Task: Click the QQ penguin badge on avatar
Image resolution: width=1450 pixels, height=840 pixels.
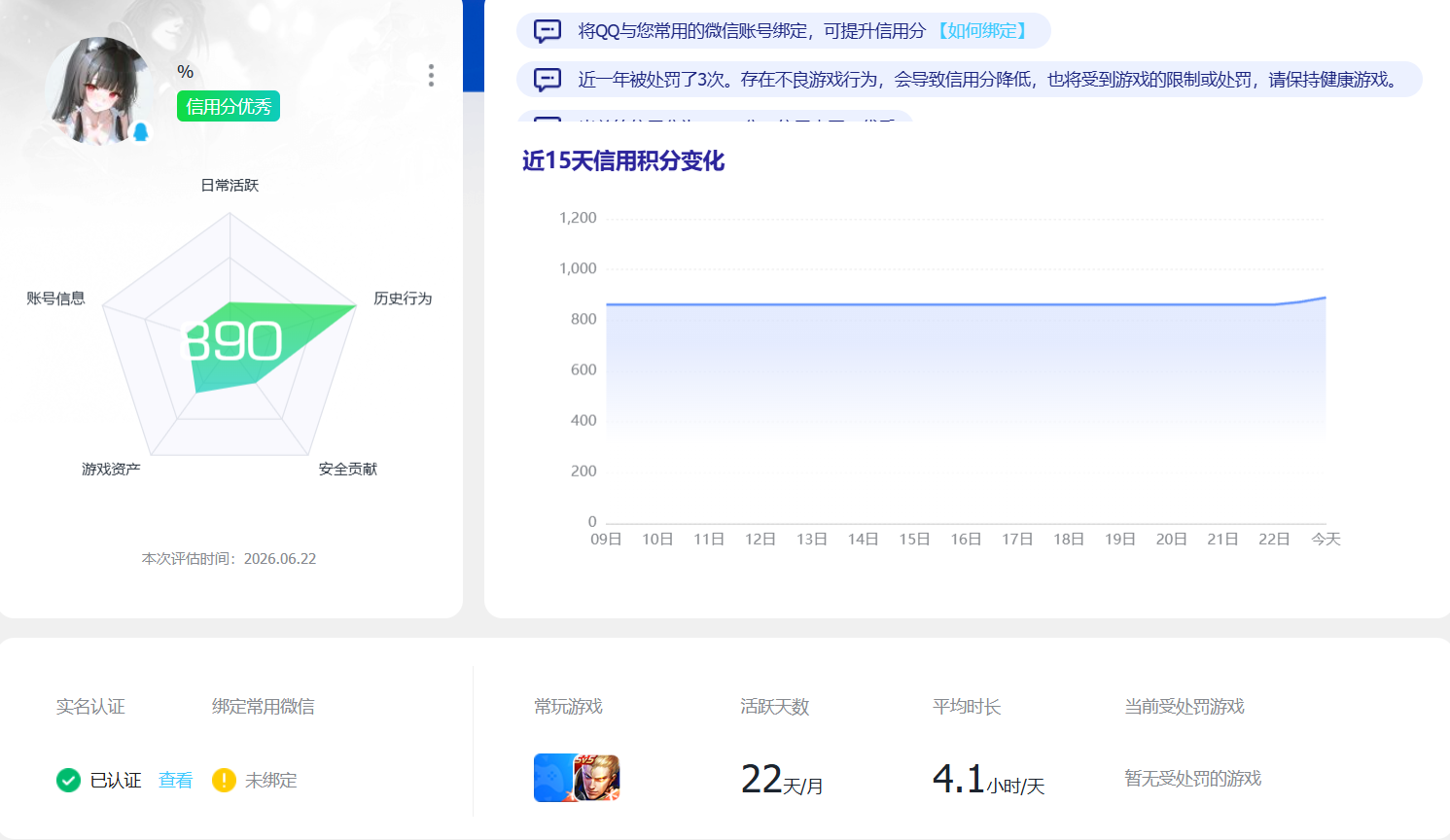Action: click(140, 131)
